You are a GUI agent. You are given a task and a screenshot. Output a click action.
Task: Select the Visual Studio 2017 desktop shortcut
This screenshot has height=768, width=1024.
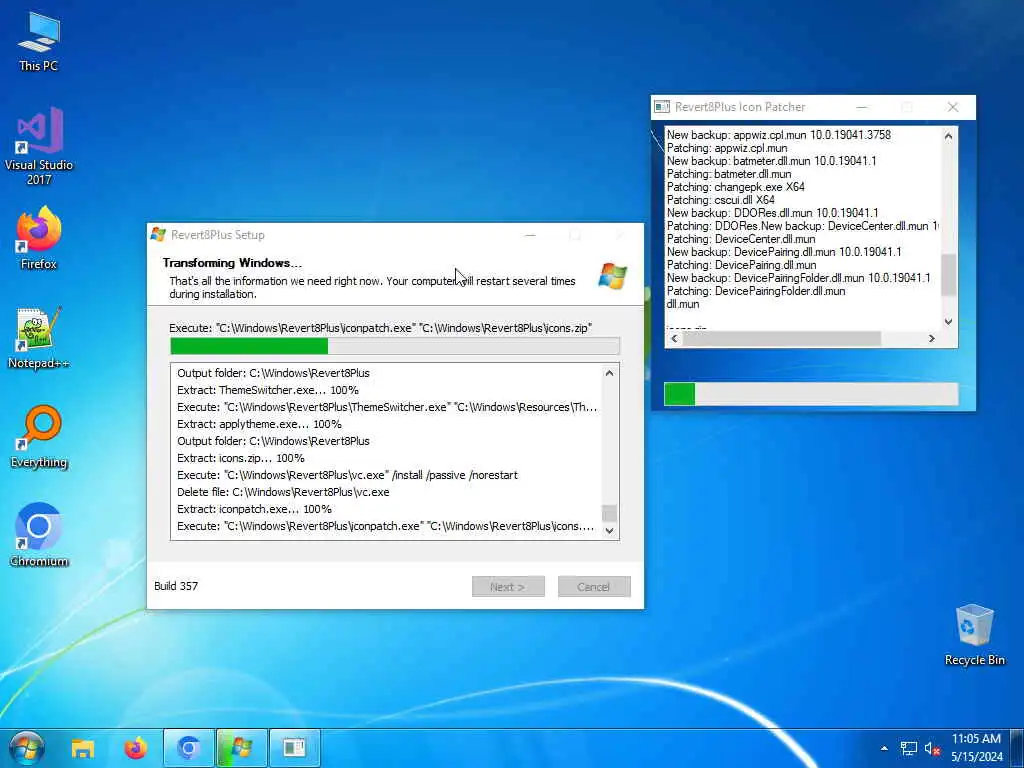pyautogui.click(x=39, y=146)
